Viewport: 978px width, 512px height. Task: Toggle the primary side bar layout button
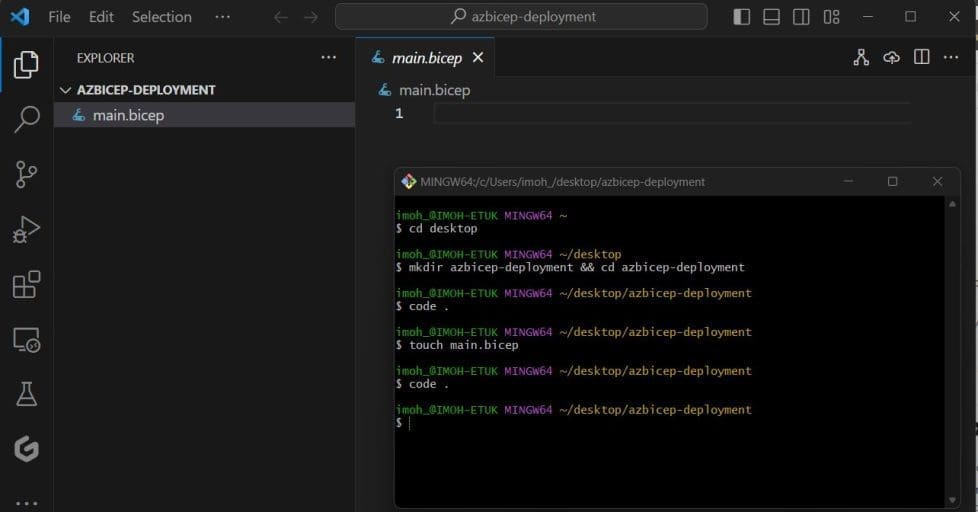click(741, 17)
